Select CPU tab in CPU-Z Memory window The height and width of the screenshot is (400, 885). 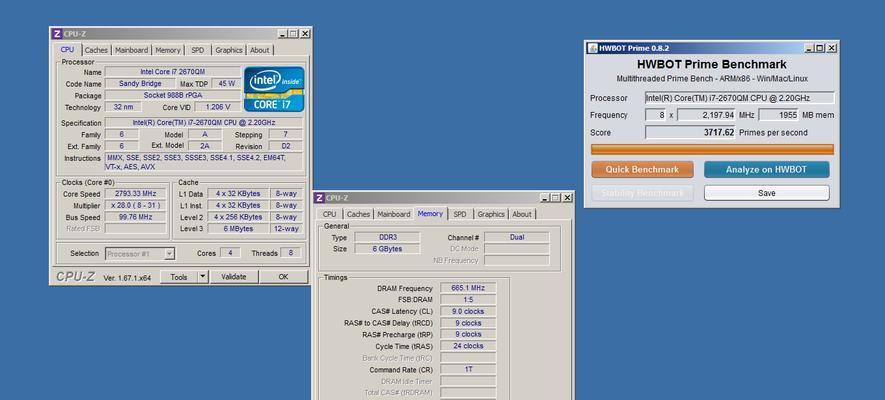click(x=330, y=214)
